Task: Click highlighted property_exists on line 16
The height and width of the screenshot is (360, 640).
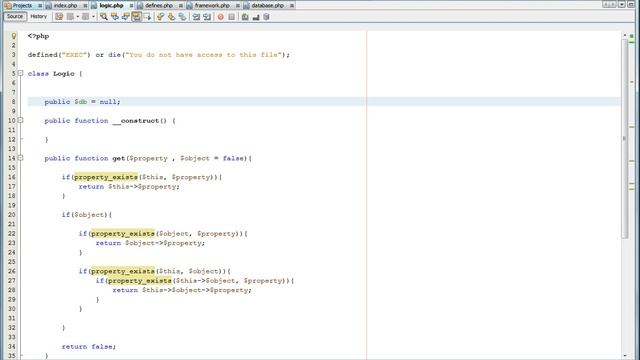Action: click(106, 177)
